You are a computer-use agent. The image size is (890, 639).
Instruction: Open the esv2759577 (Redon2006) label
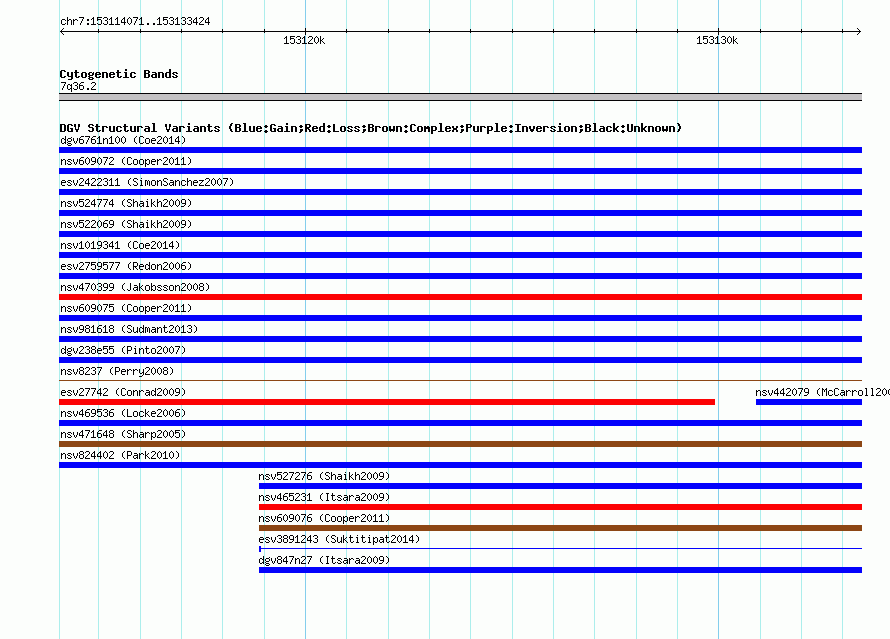pyautogui.click(x=126, y=266)
